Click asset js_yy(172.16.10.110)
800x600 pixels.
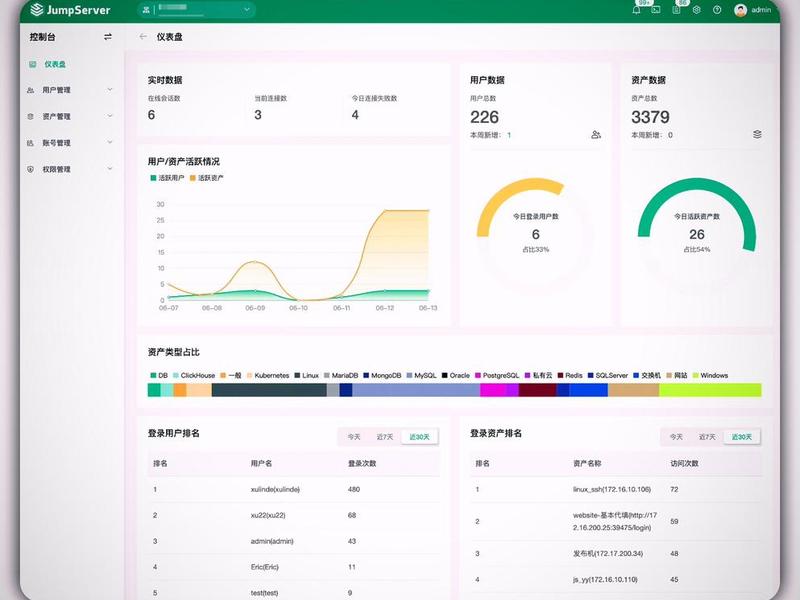(605, 580)
